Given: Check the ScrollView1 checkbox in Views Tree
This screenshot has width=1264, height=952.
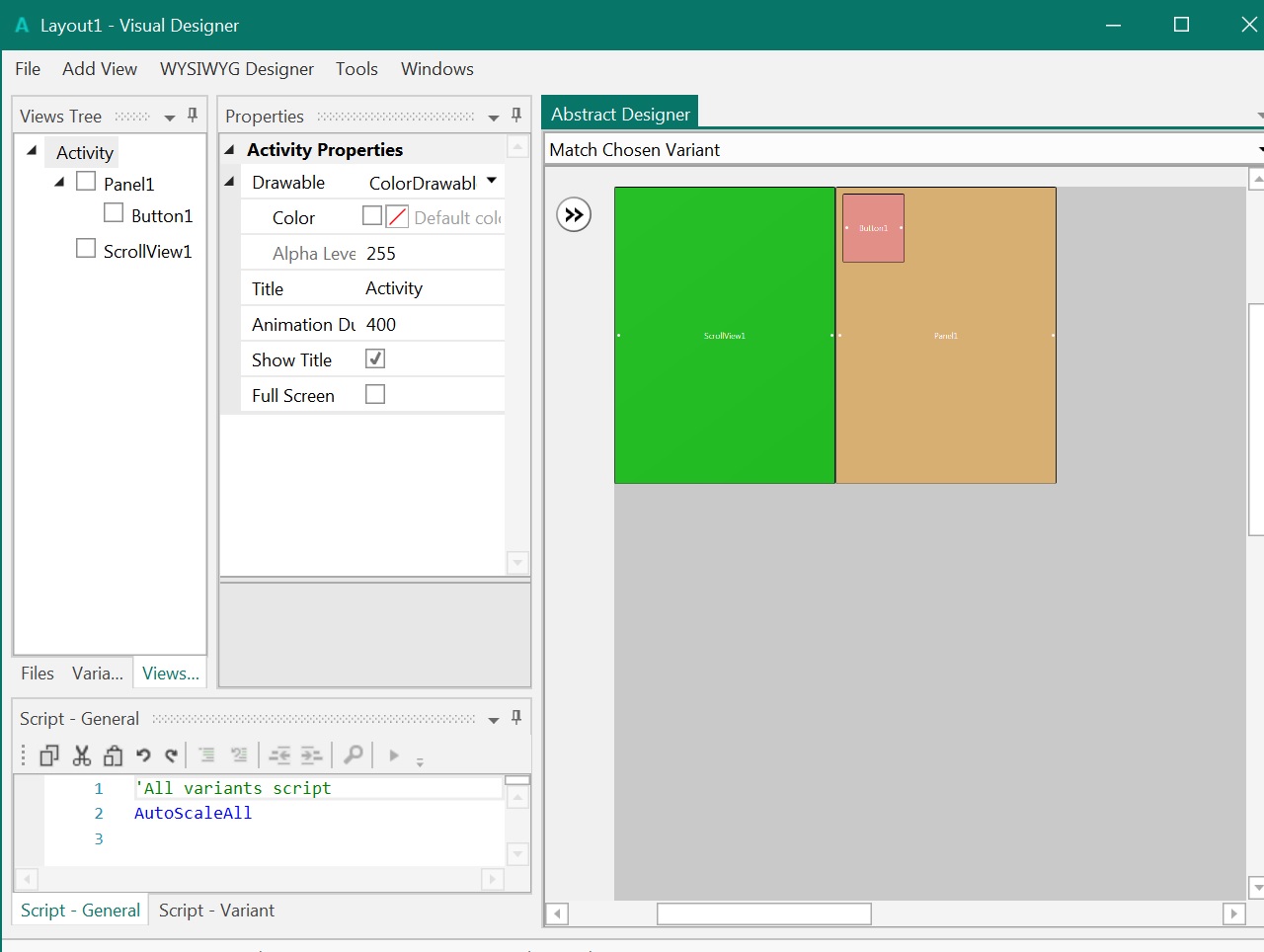Looking at the screenshot, I should tap(86, 249).
